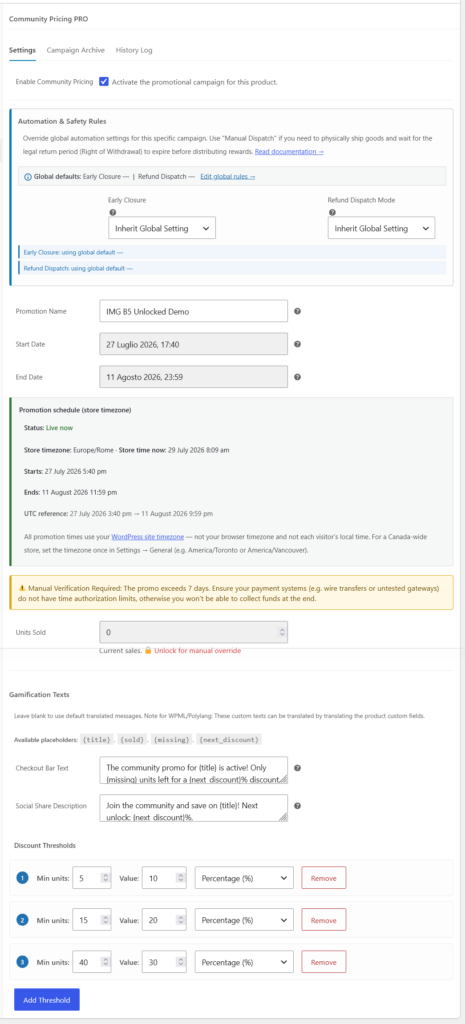465x1024 pixels.
Task: Click the Promotion Name help icon
Action: coord(297,312)
